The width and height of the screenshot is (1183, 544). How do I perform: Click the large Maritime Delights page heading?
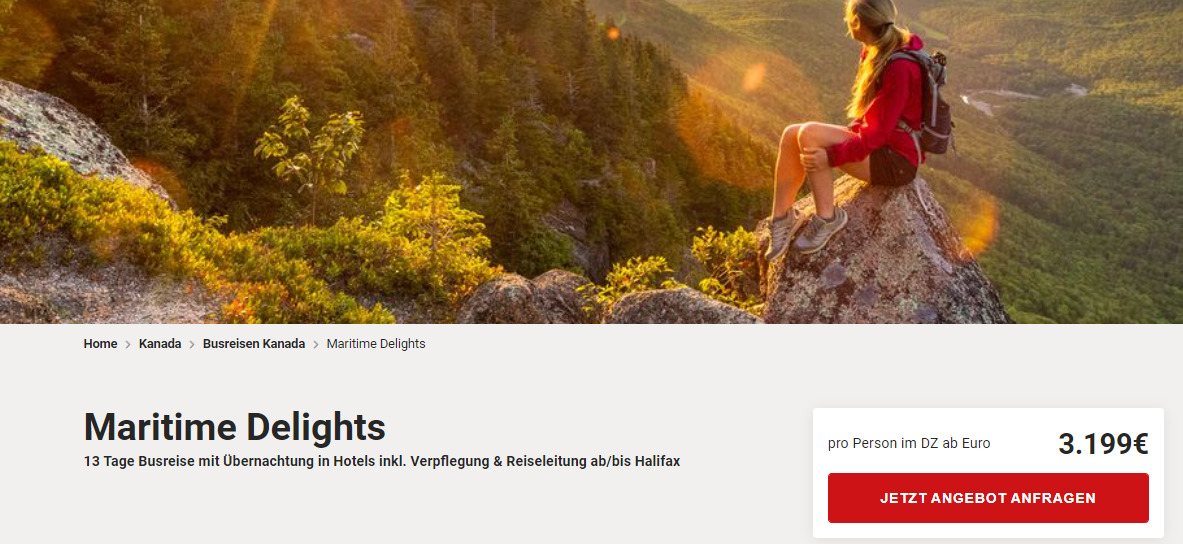[235, 427]
